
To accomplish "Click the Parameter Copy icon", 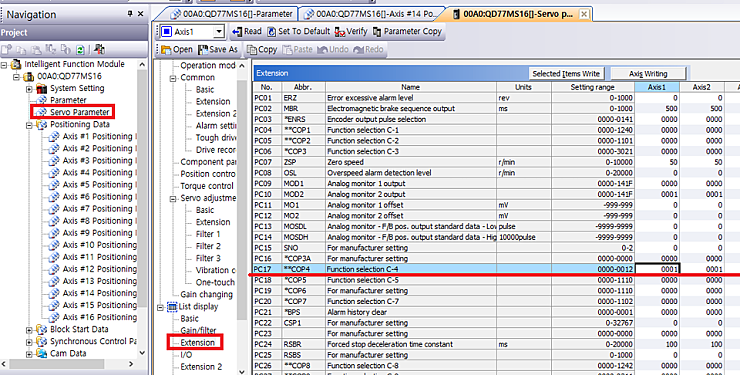I will (377, 32).
